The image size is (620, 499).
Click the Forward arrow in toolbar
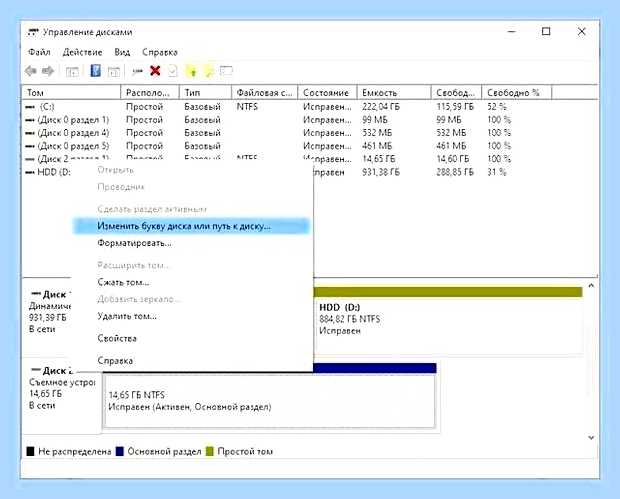pos(48,71)
